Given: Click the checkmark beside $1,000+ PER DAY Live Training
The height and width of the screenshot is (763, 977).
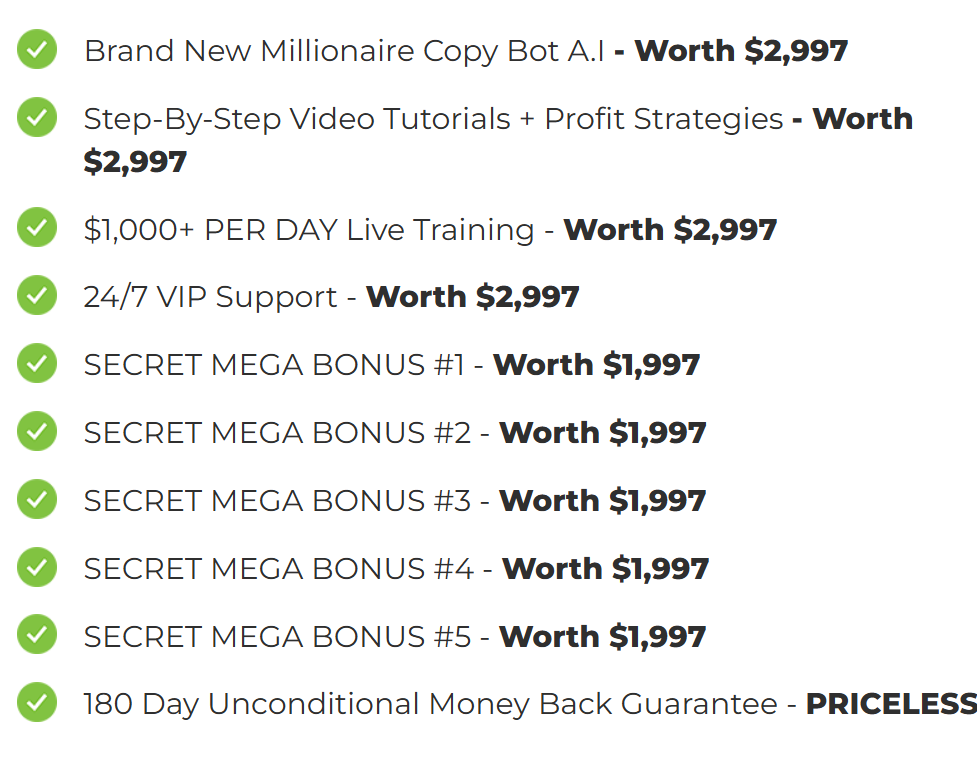Looking at the screenshot, I should tap(37, 227).
